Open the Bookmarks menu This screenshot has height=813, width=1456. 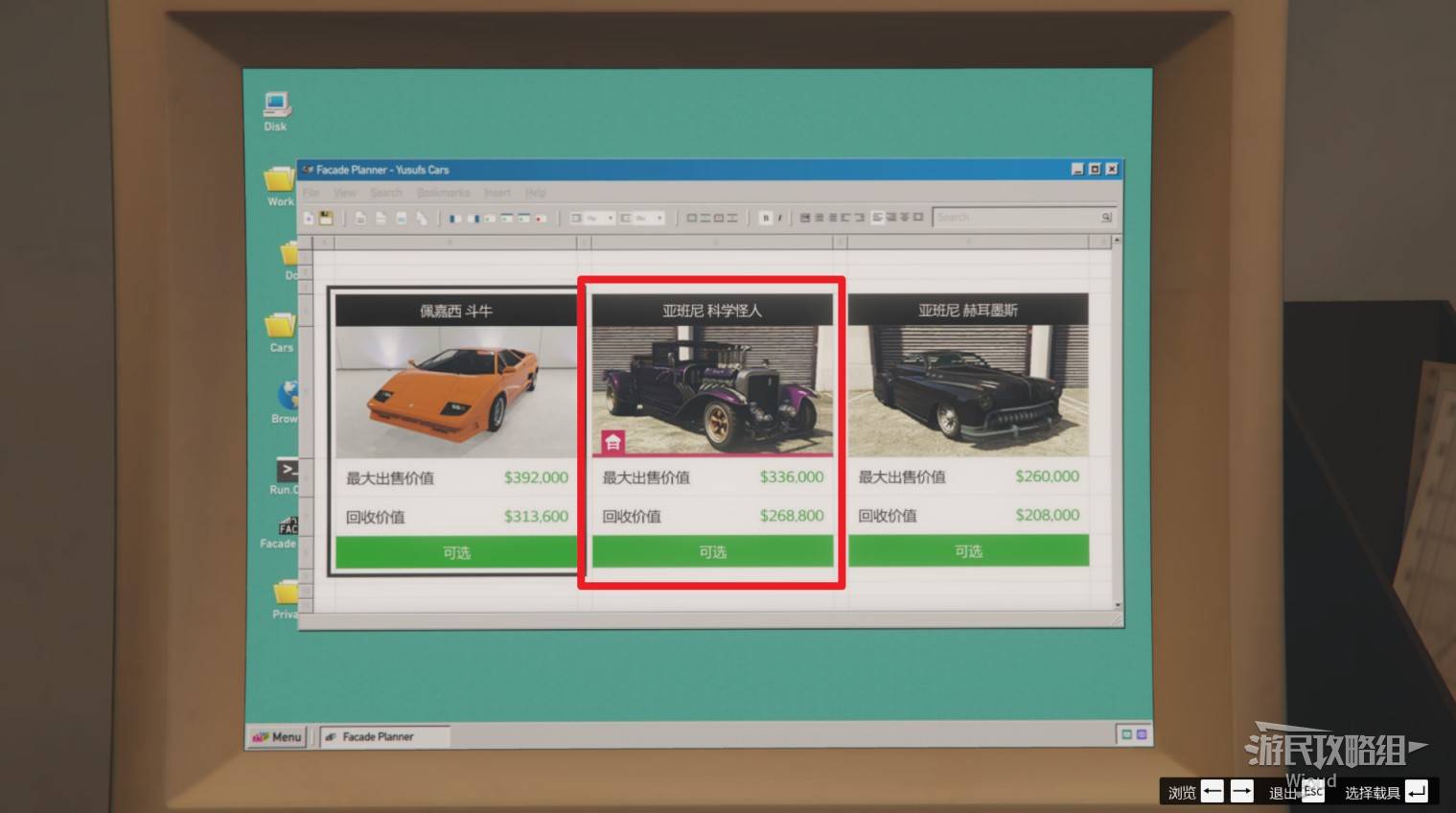pos(443,193)
